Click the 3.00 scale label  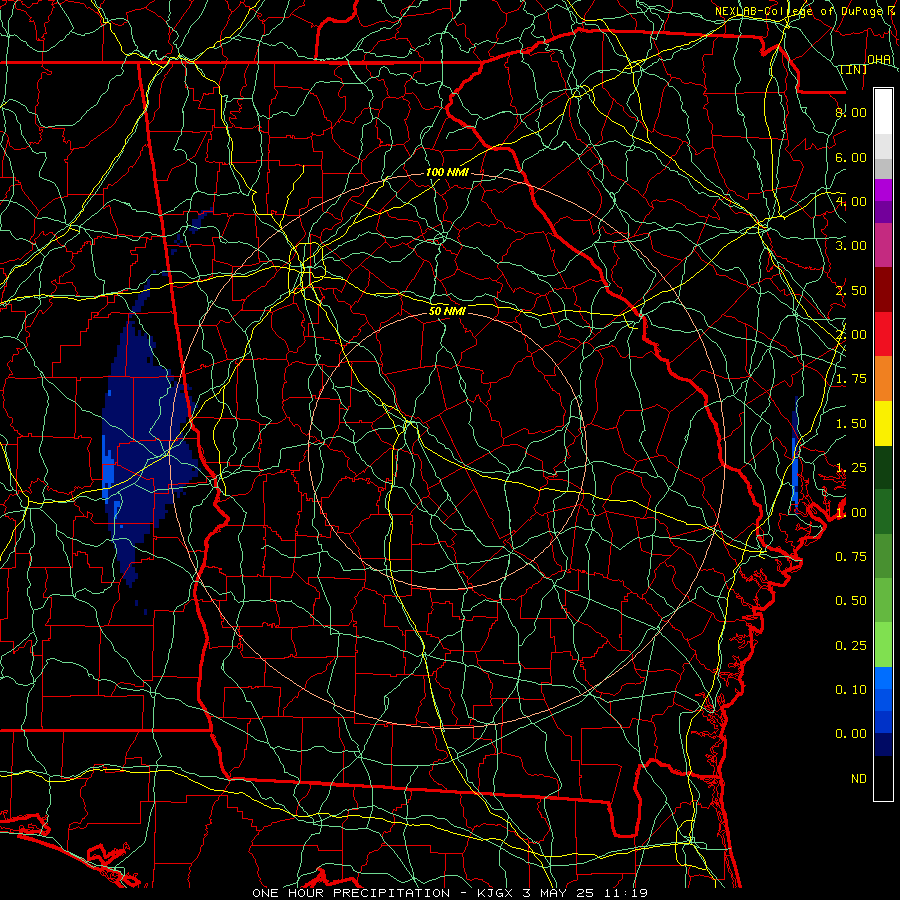coord(851,246)
